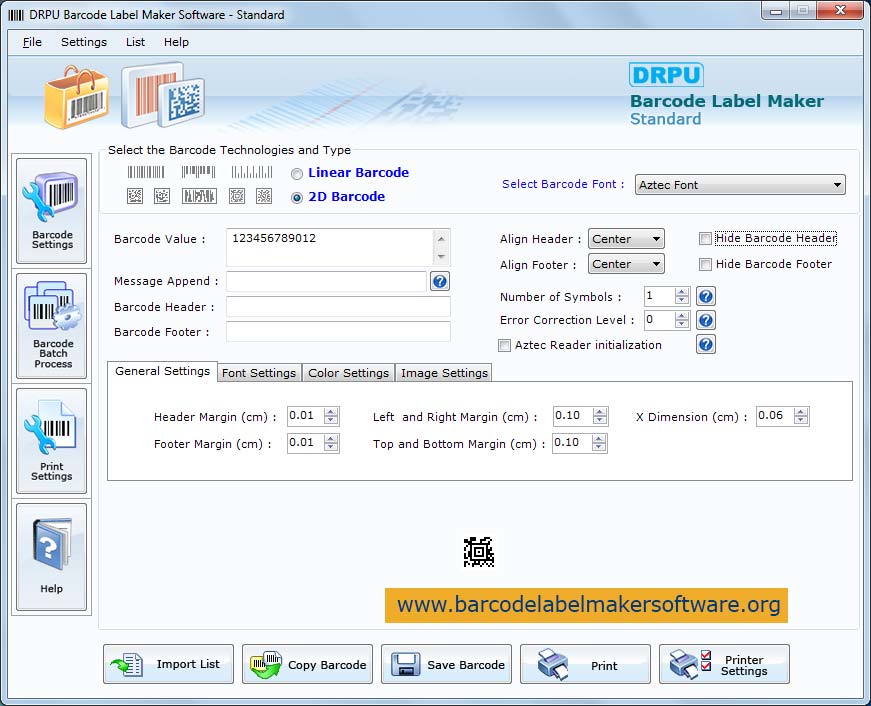The image size is (871, 706).
Task: Click the Message Append input field
Action: click(327, 282)
